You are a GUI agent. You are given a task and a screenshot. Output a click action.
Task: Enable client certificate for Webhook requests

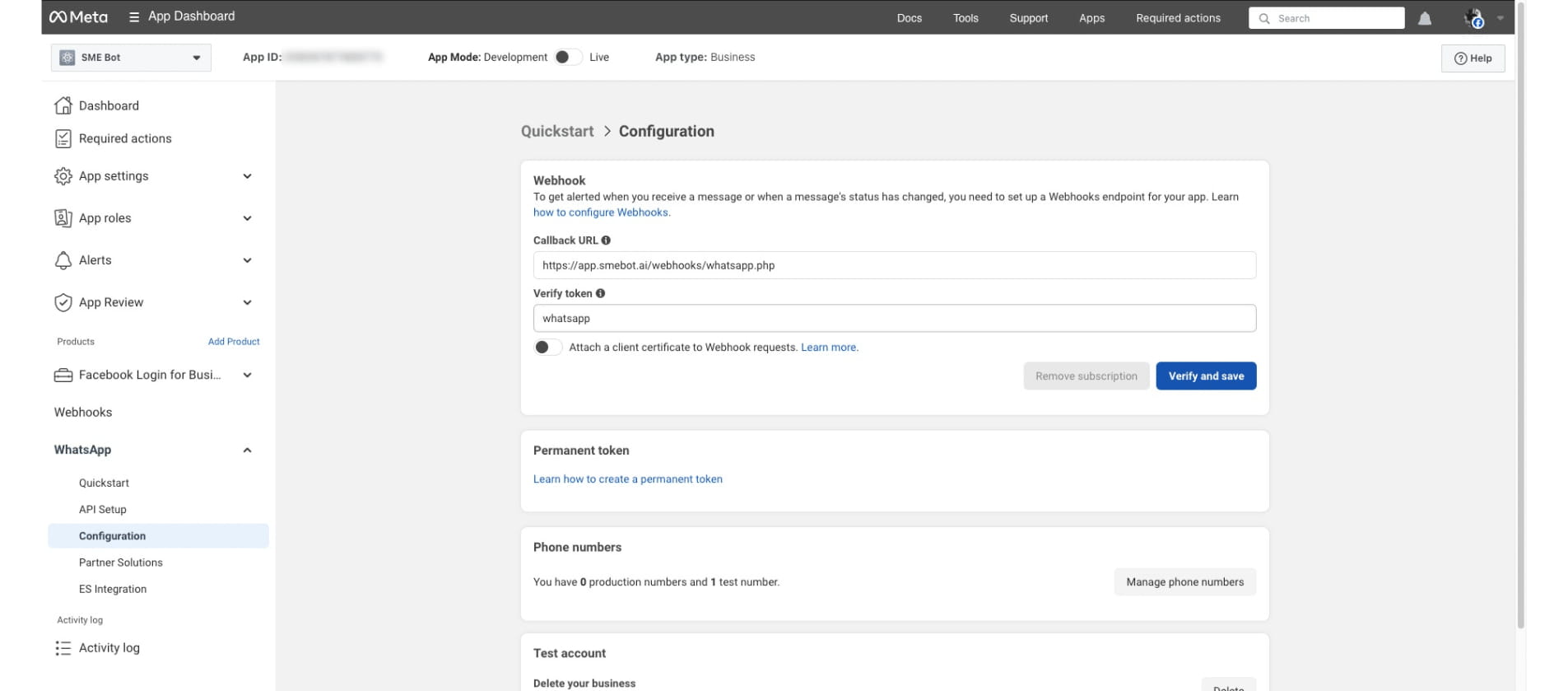pyautogui.click(x=548, y=348)
